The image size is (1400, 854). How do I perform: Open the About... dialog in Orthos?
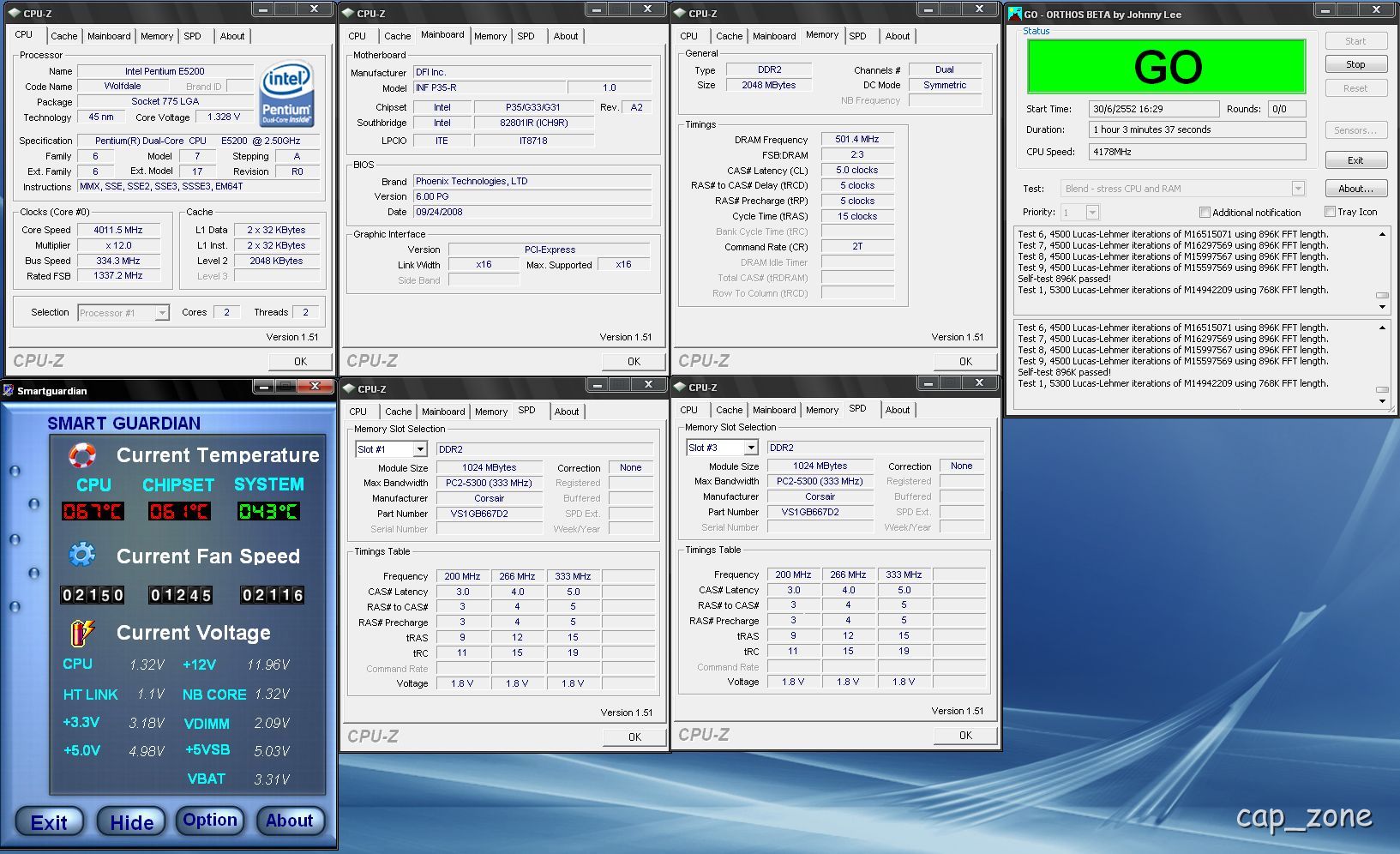pos(1355,189)
